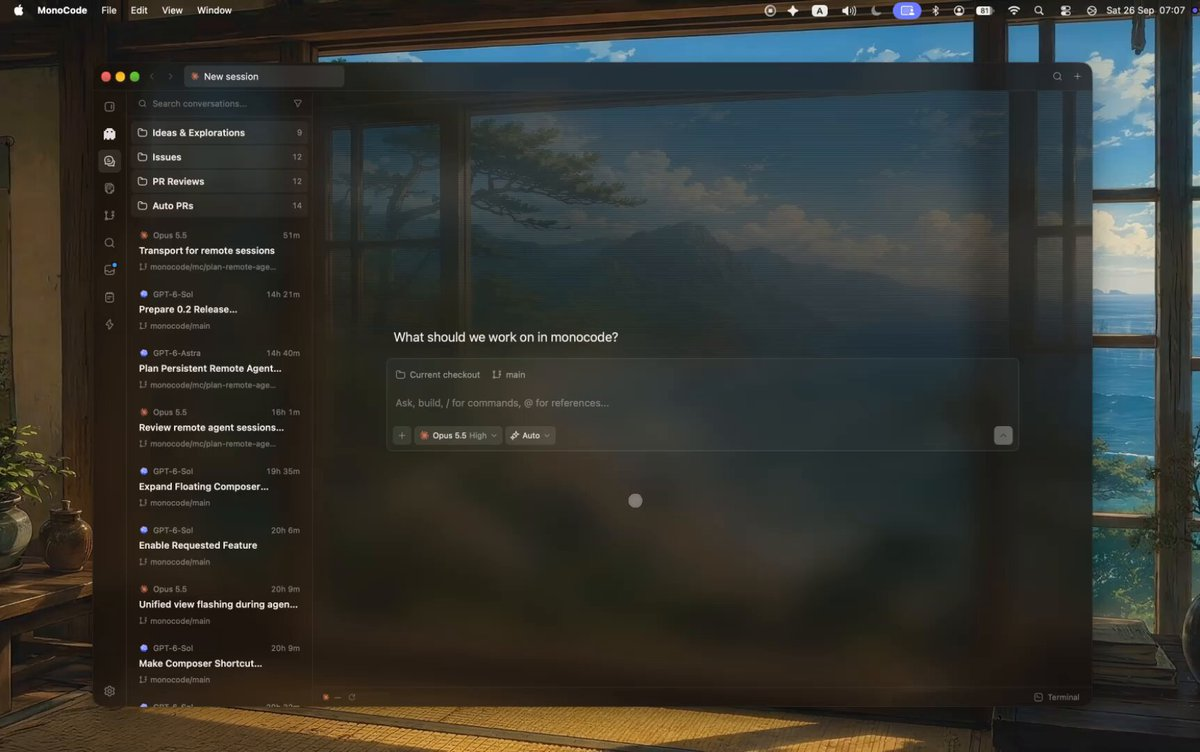Click the inbox icon with notification dot
Image resolution: width=1200 pixels, height=752 pixels.
pyautogui.click(x=110, y=270)
